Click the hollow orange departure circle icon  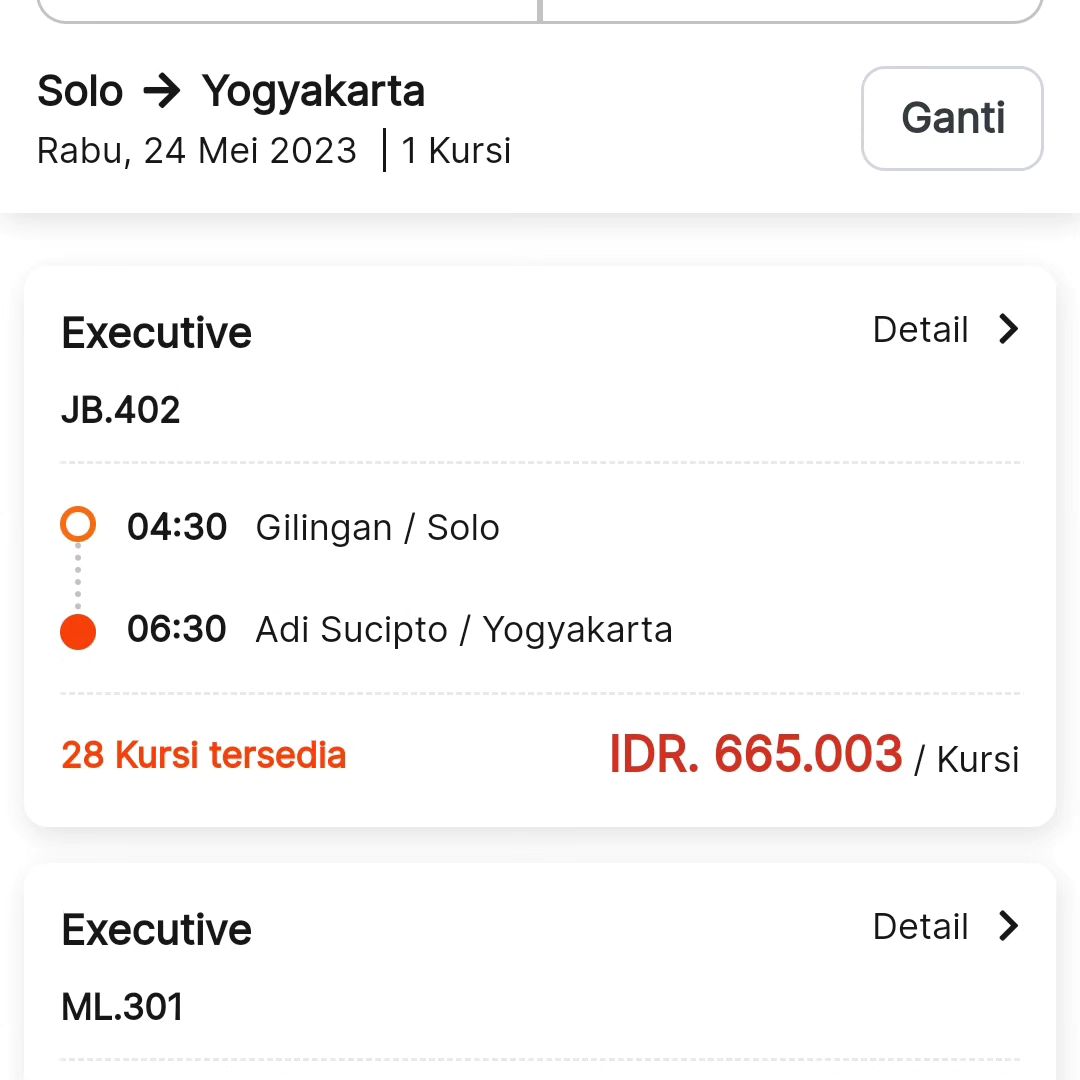click(x=78, y=524)
